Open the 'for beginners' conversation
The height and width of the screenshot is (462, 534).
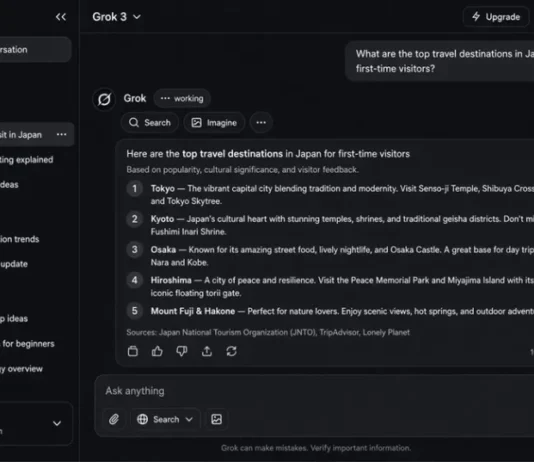[27, 344]
